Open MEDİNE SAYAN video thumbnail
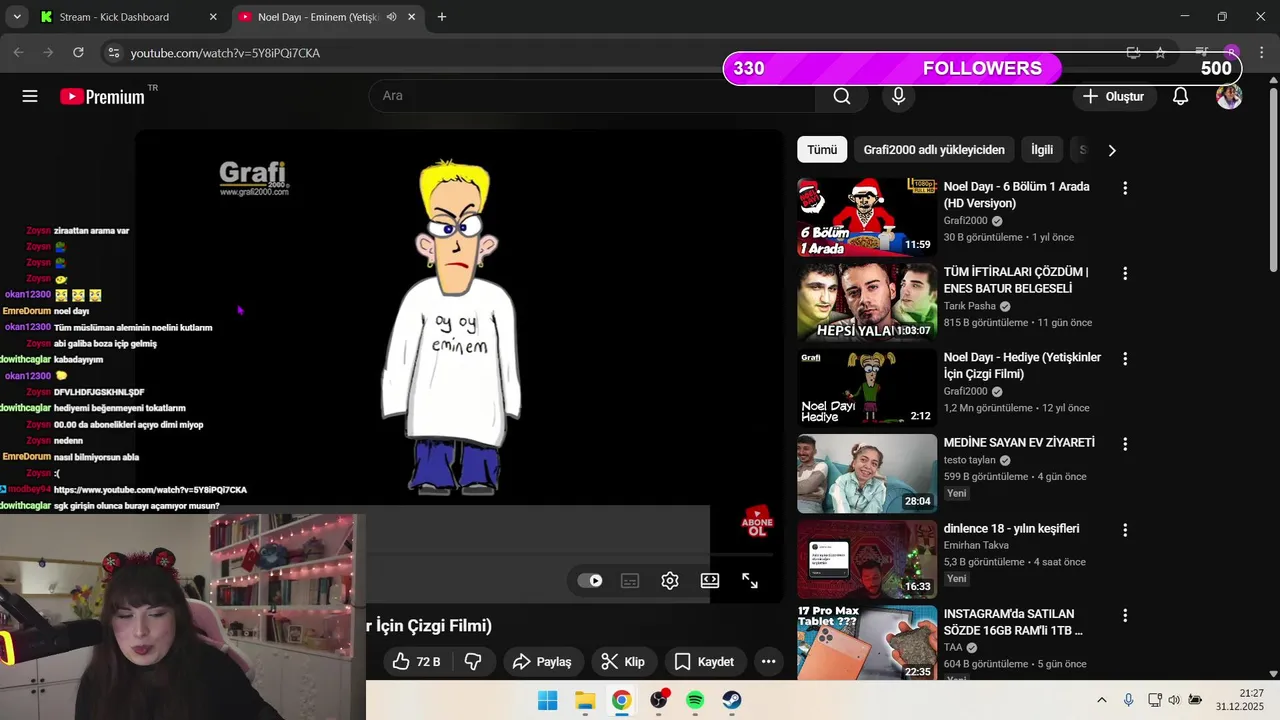The image size is (1280, 720). coord(867,473)
